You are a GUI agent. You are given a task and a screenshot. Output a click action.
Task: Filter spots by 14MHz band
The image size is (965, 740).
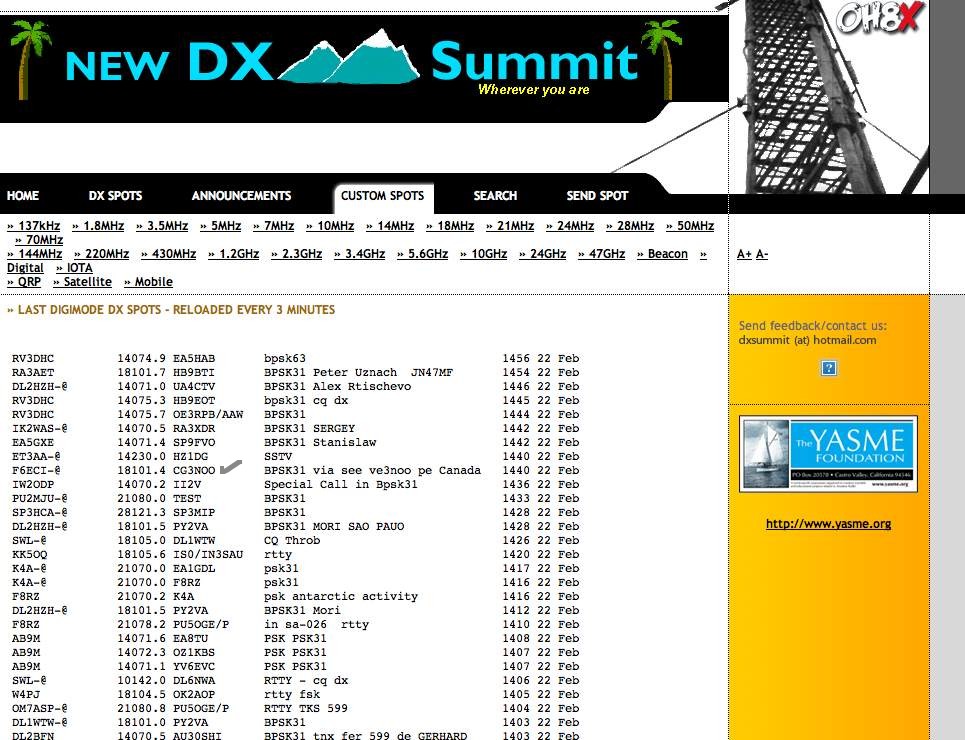(x=390, y=226)
